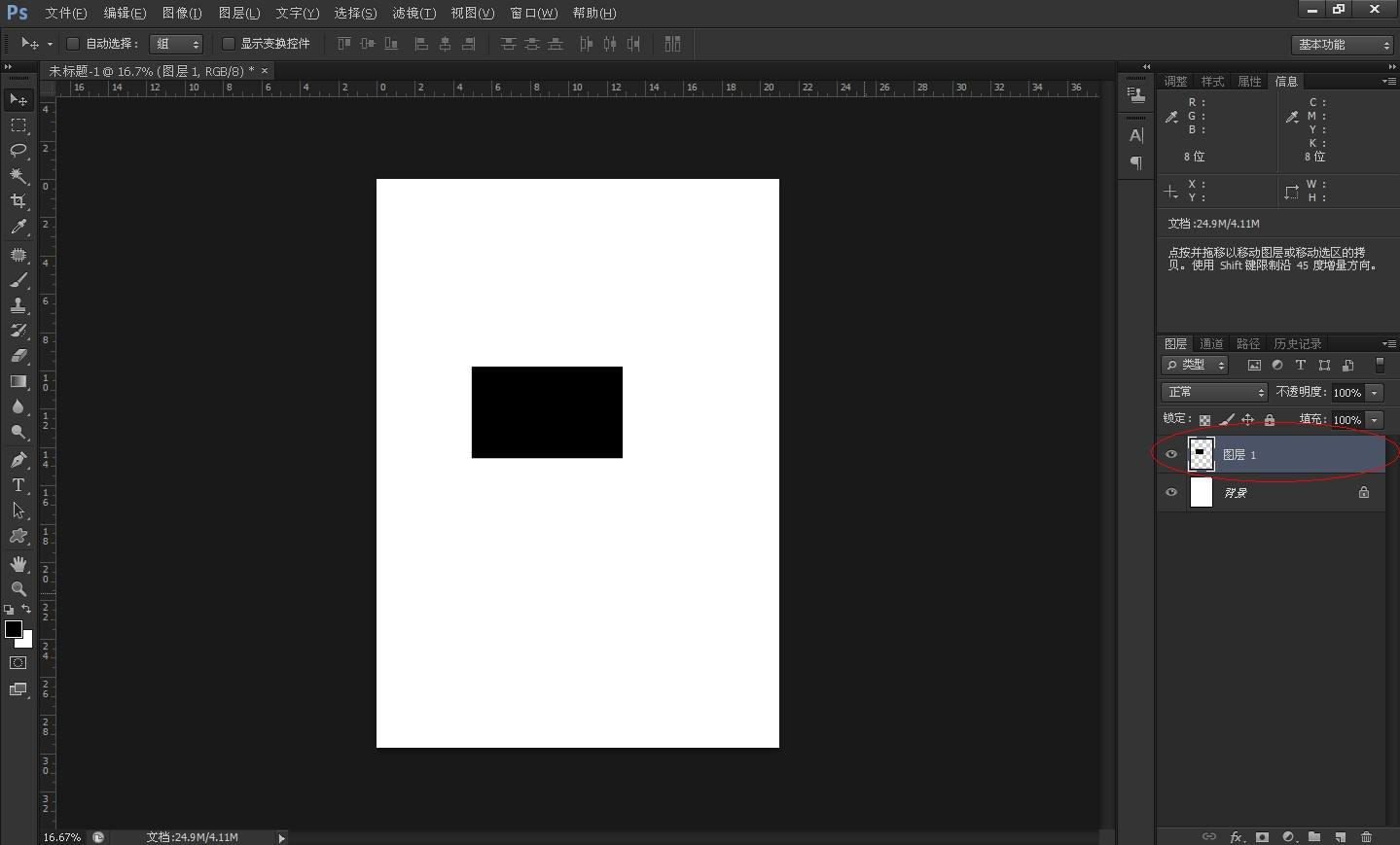The width and height of the screenshot is (1400, 845).
Task: Select the Eyedropper tool
Action: coord(18,227)
